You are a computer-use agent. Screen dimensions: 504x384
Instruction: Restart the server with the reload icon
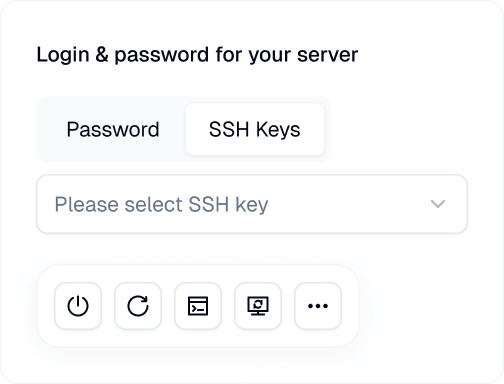[x=138, y=306]
